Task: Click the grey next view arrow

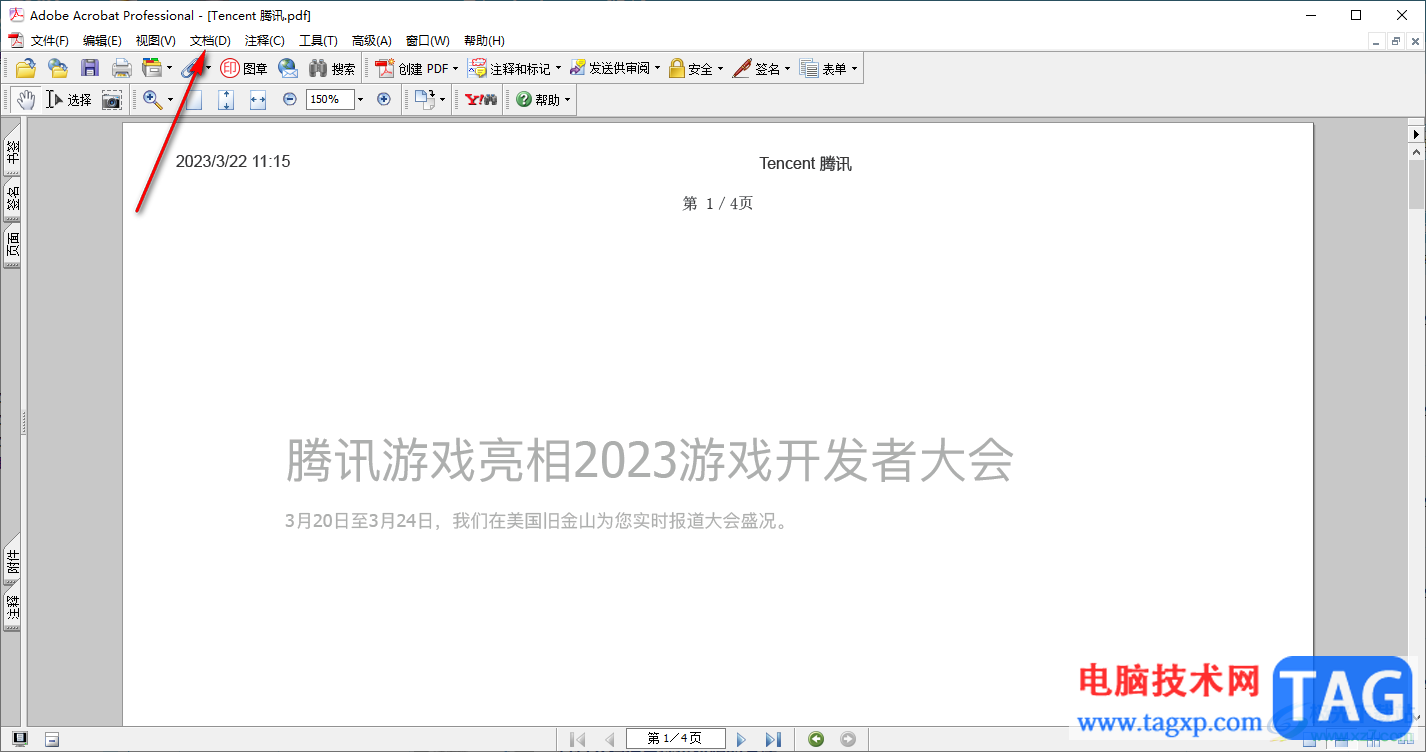Action: tap(848, 739)
